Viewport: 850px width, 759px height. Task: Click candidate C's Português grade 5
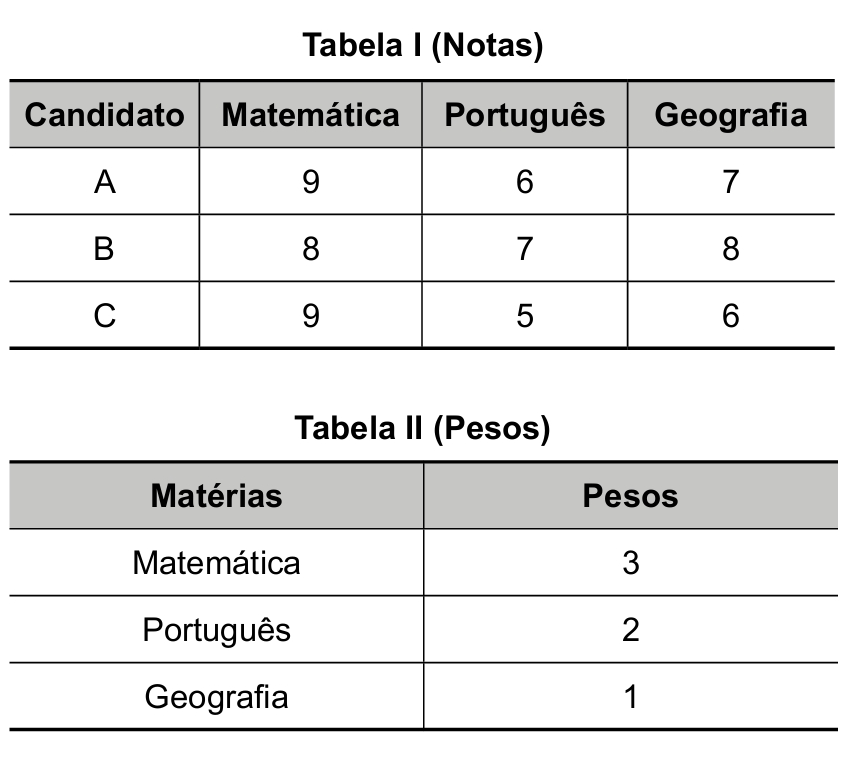coord(525,316)
